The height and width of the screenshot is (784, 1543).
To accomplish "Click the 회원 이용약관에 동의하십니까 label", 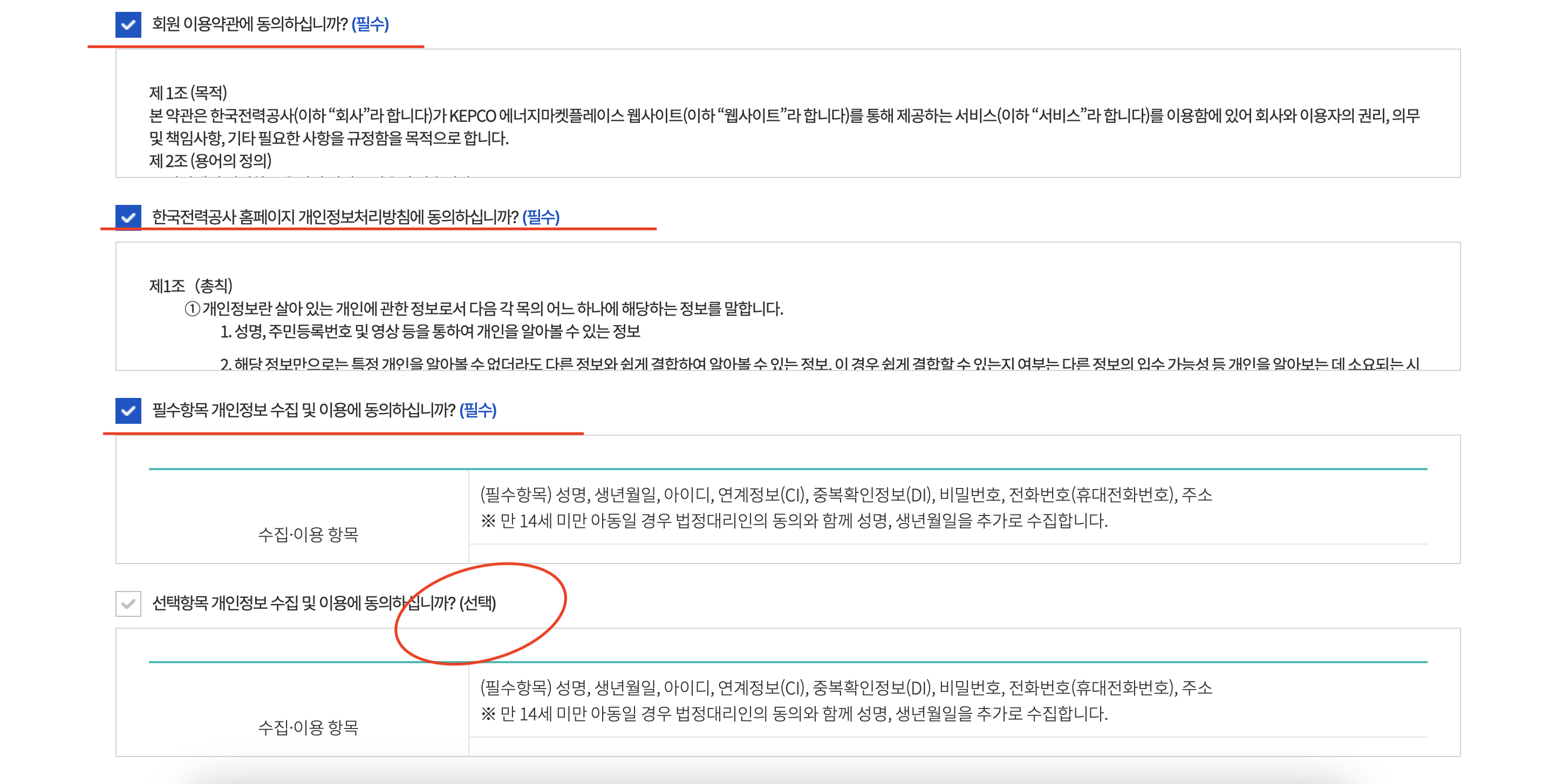I will tap(249, 24).
